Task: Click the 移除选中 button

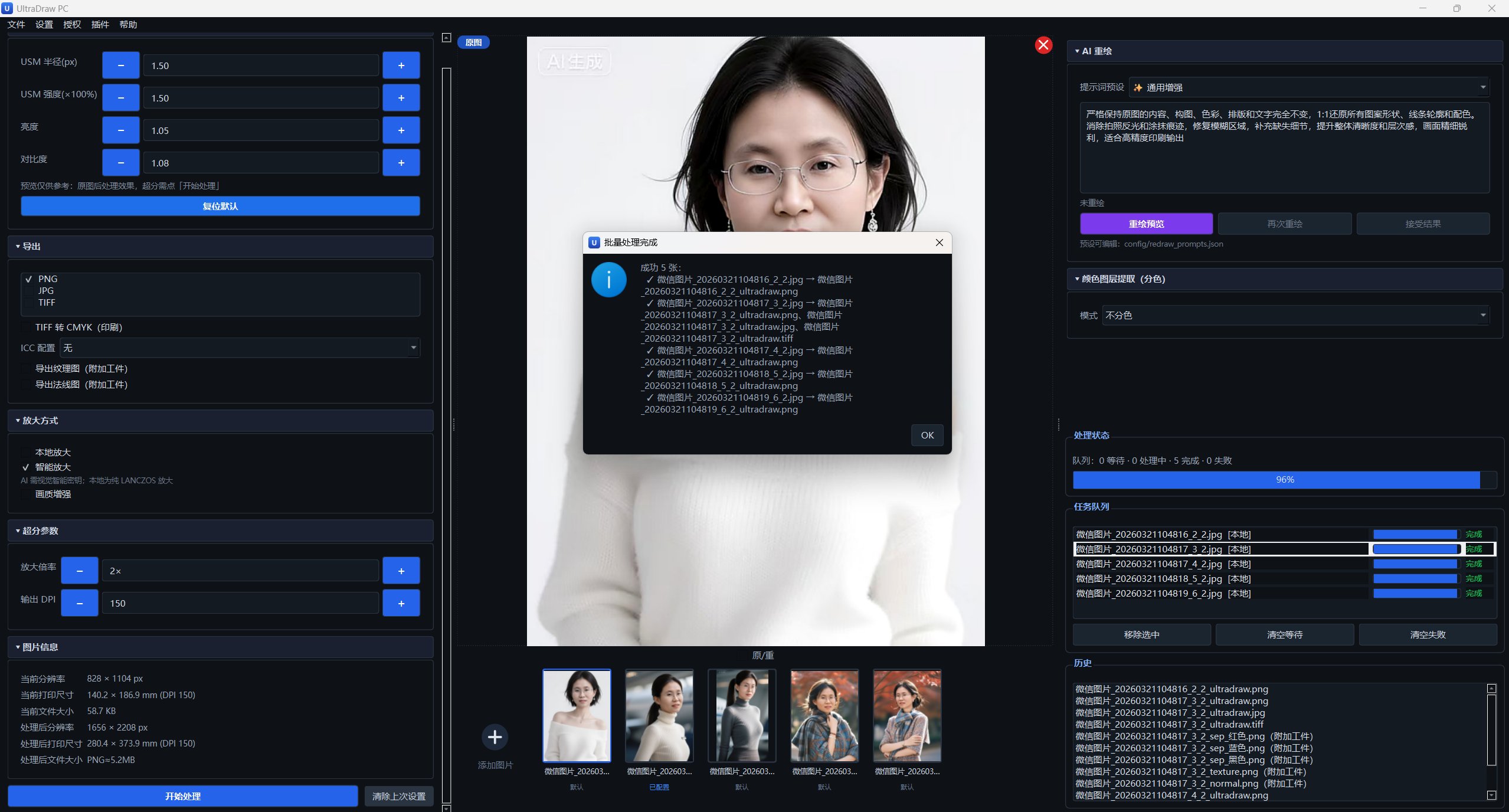Action: pos(1141,635)
